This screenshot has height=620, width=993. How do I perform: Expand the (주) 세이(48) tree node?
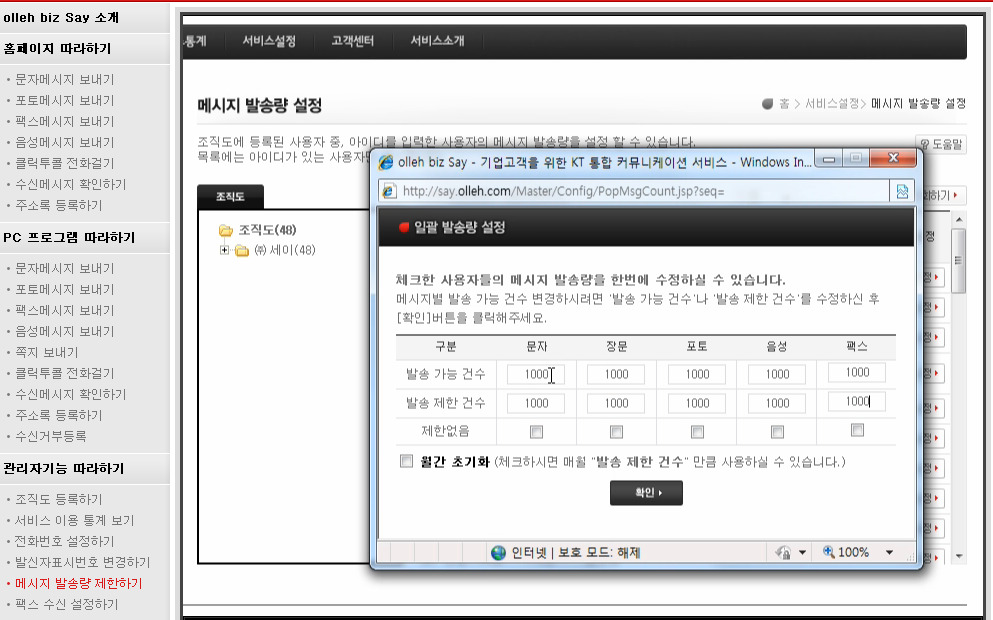224,250
